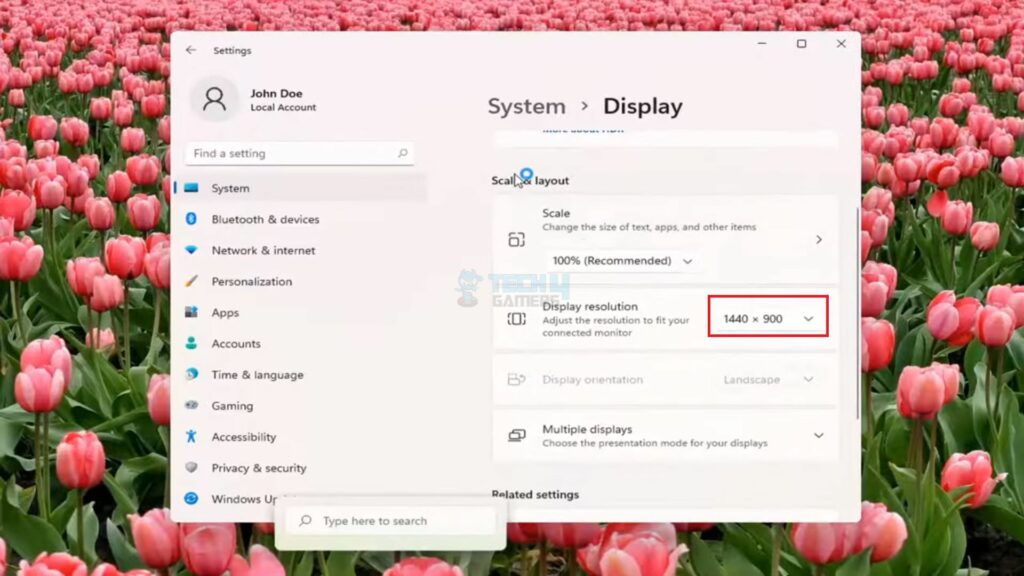This screenshot has width=1024, height=576.
Task: Open Scale settings with the right chevron
Action: (x=818, y=240)
